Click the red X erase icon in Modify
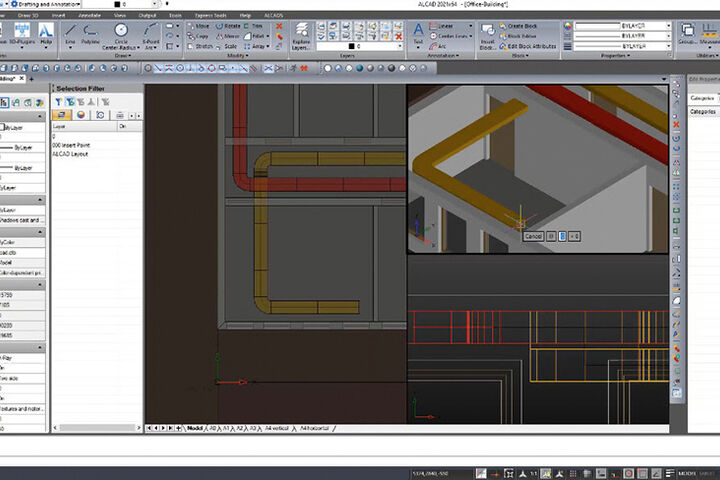Screen dimensions: 720x480 pyautogui.click(x=279, y=26)
